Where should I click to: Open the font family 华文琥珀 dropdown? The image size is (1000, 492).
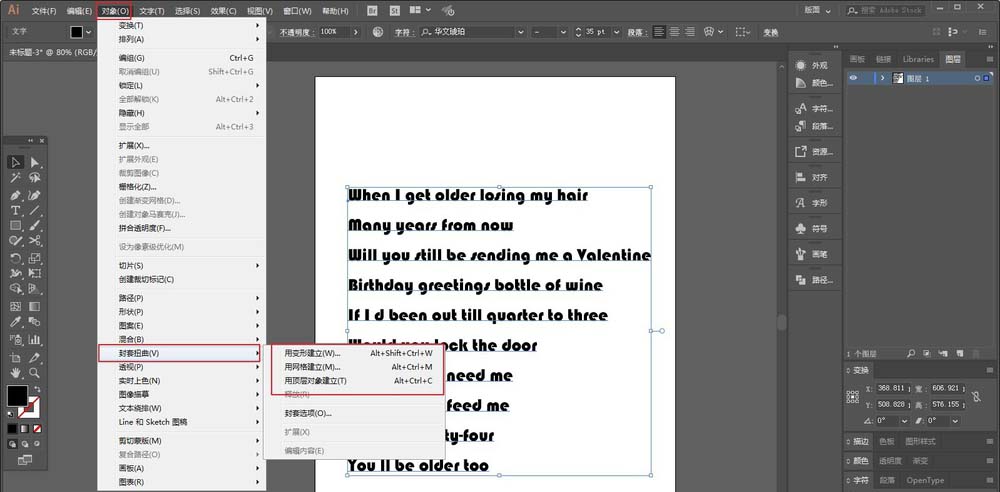pyautogui.click(x=520, y=32)
